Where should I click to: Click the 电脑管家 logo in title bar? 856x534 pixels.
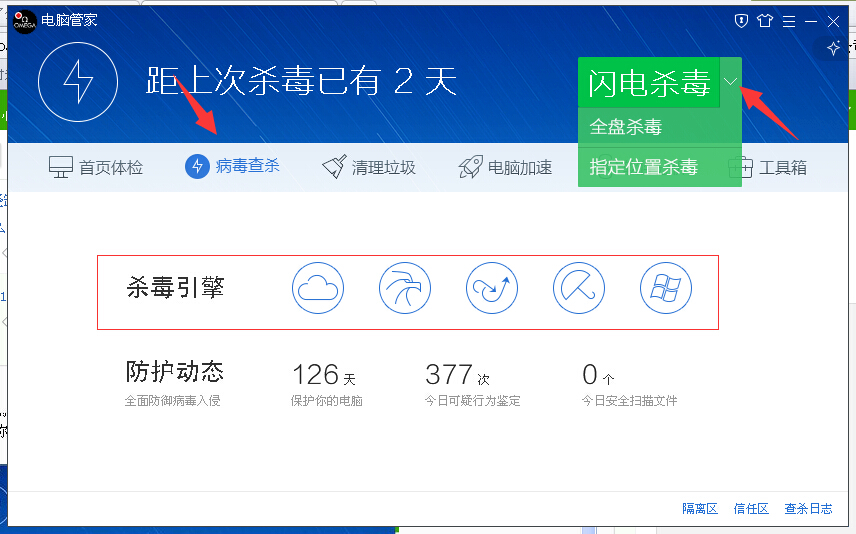(25, 21)
